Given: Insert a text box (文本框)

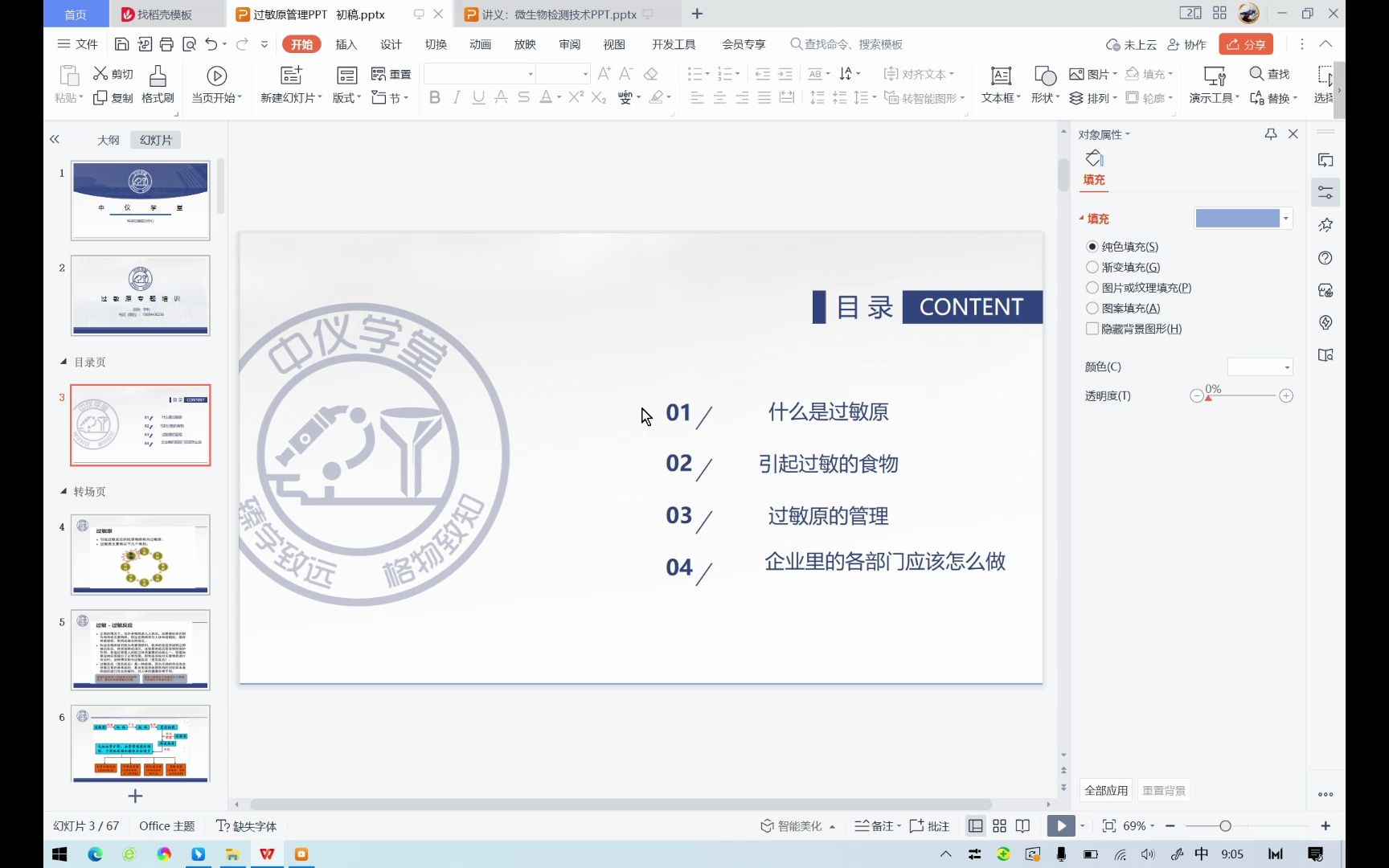Looking at the screenshot, I should 1001,84.
